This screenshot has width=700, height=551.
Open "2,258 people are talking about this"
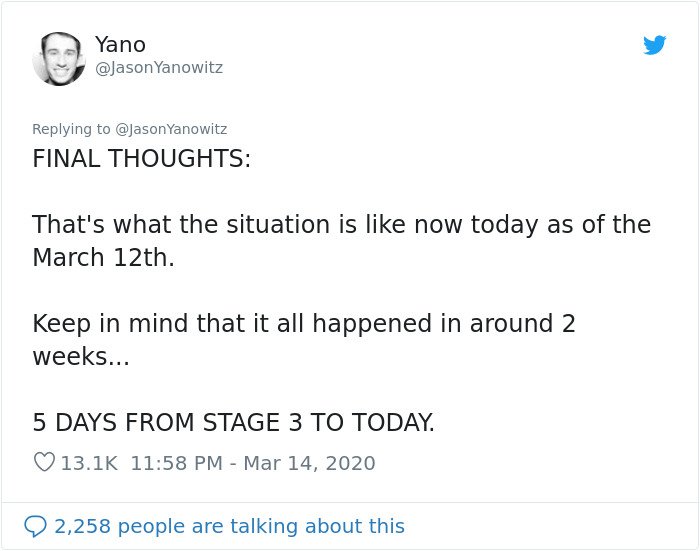tap(229, 526)
